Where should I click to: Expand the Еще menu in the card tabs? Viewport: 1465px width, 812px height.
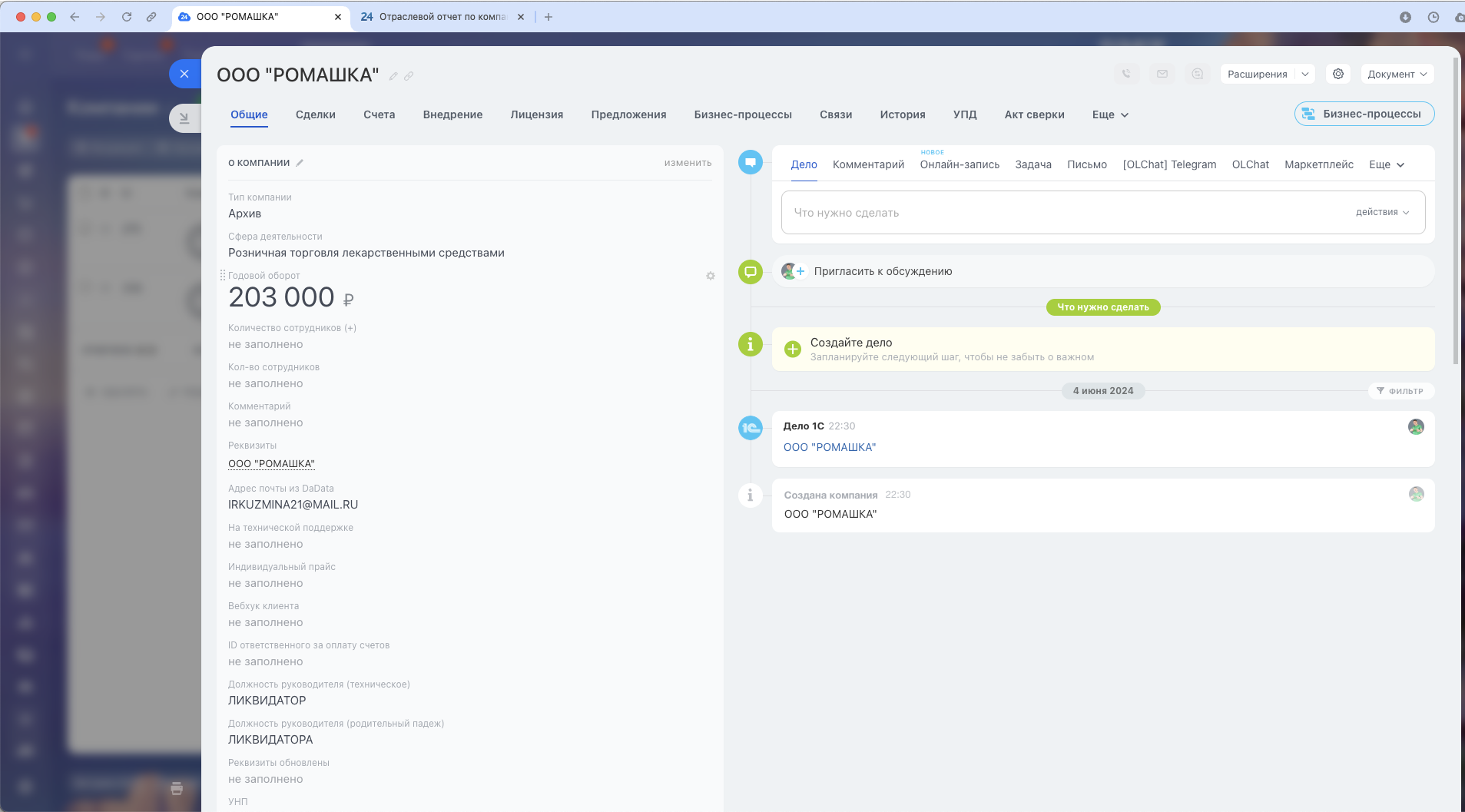1110,114
